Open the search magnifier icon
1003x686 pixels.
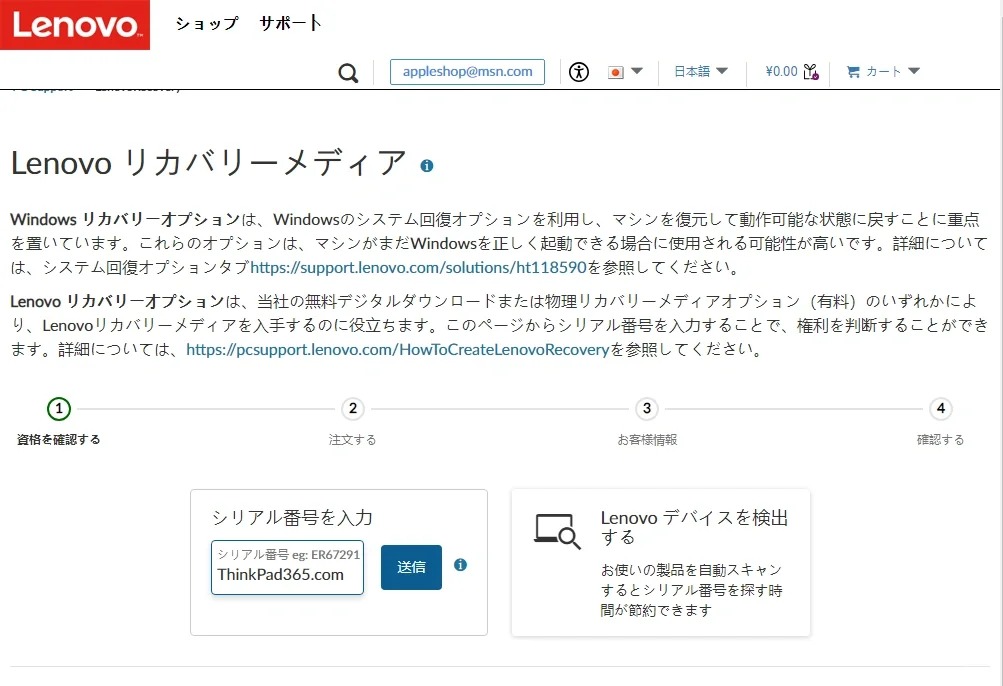[348, 73]
